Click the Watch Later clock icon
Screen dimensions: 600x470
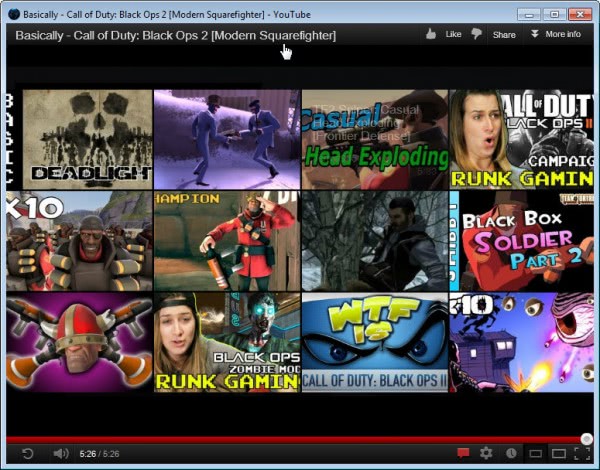[511, 454]
